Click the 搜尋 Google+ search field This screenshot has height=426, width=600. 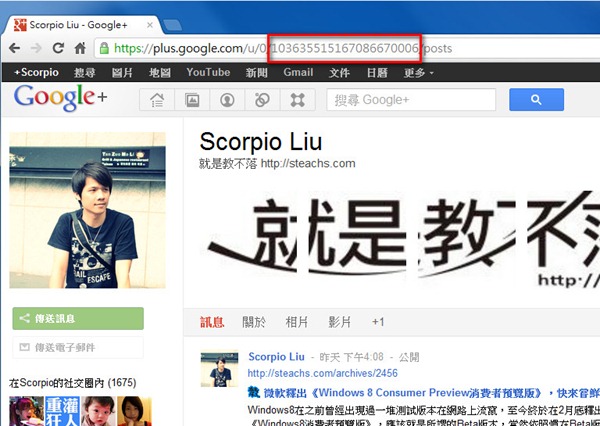[x=411, y=100]
